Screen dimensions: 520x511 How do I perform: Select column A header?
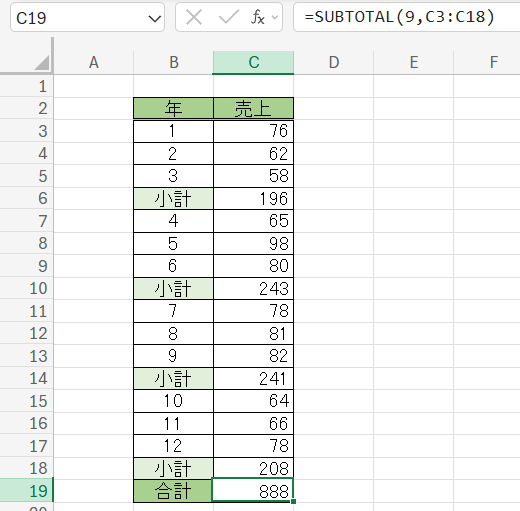point(94,62)
